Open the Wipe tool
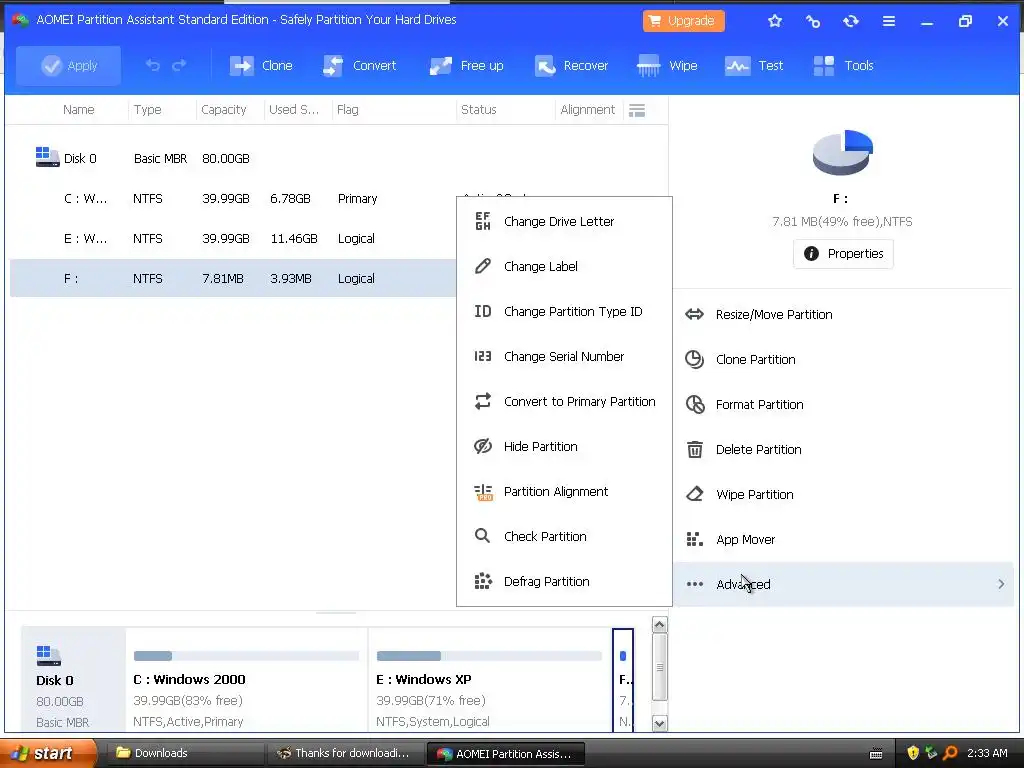This screenshot has width=1024, height=768. [x=667, y=66]
